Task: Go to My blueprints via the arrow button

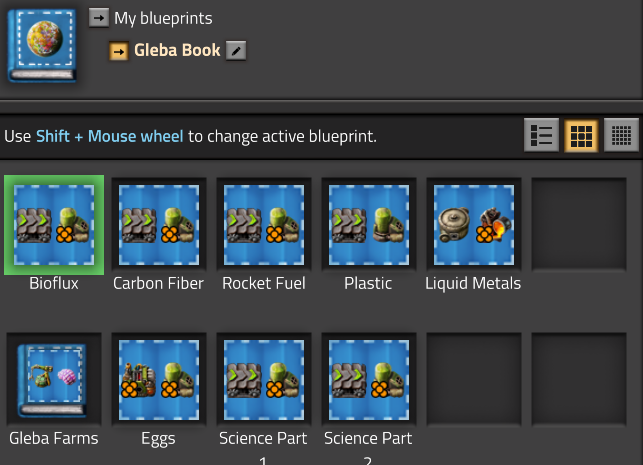Action: pos(99,18)
